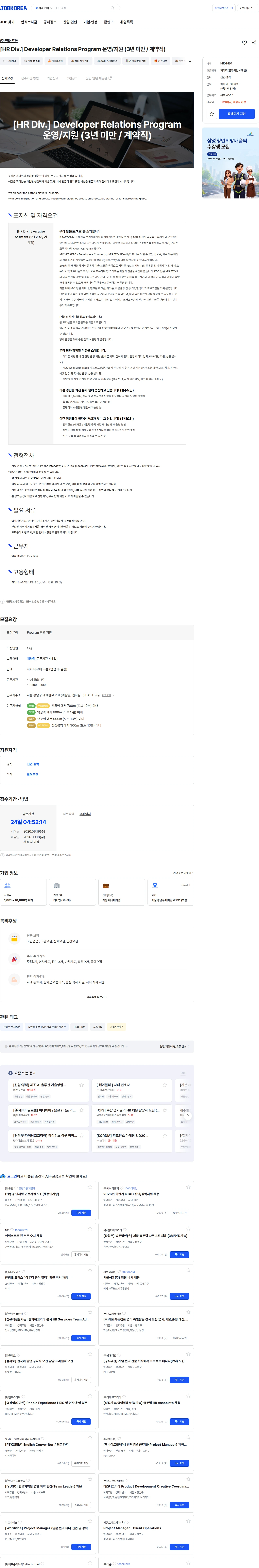Screen dimensions: 259x1568
Task: Switch to 접수기간·방법 tab
Action: 30,78
